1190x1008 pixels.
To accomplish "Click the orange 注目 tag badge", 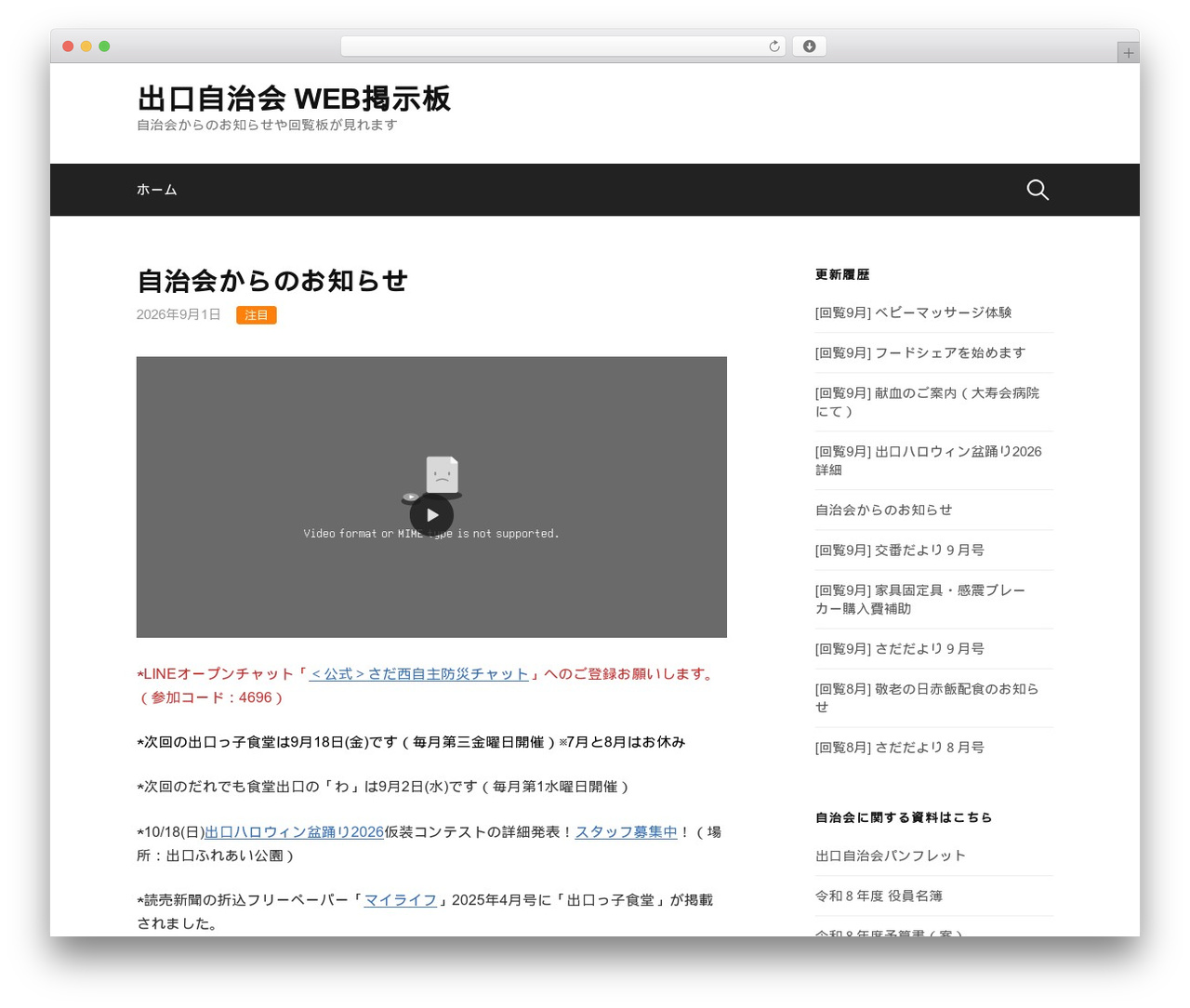I will (x=256, y=315).
